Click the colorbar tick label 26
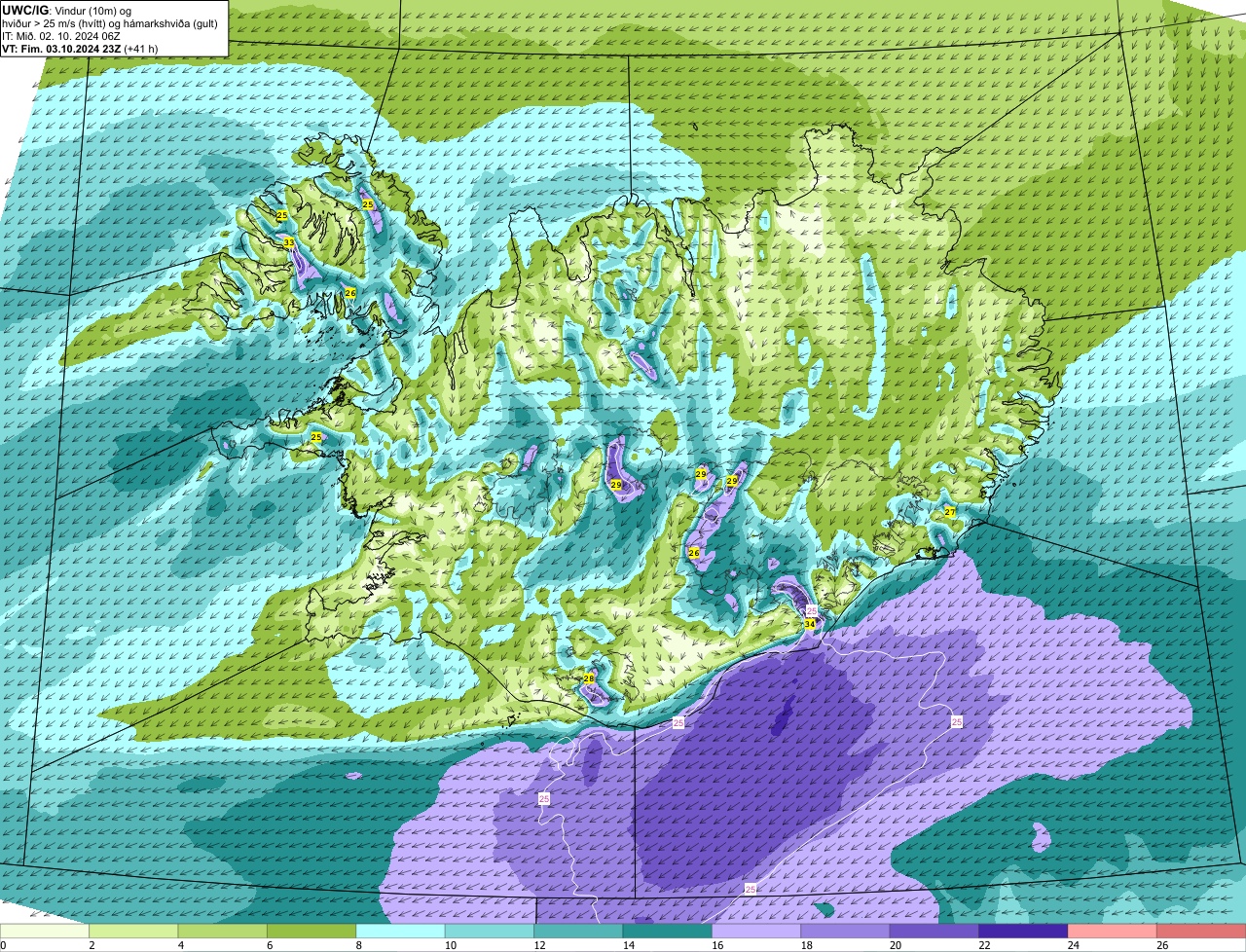Image resolution: width=1246 pixels, height=952 pixels. pyautogui.click(x=1162, y=945)
